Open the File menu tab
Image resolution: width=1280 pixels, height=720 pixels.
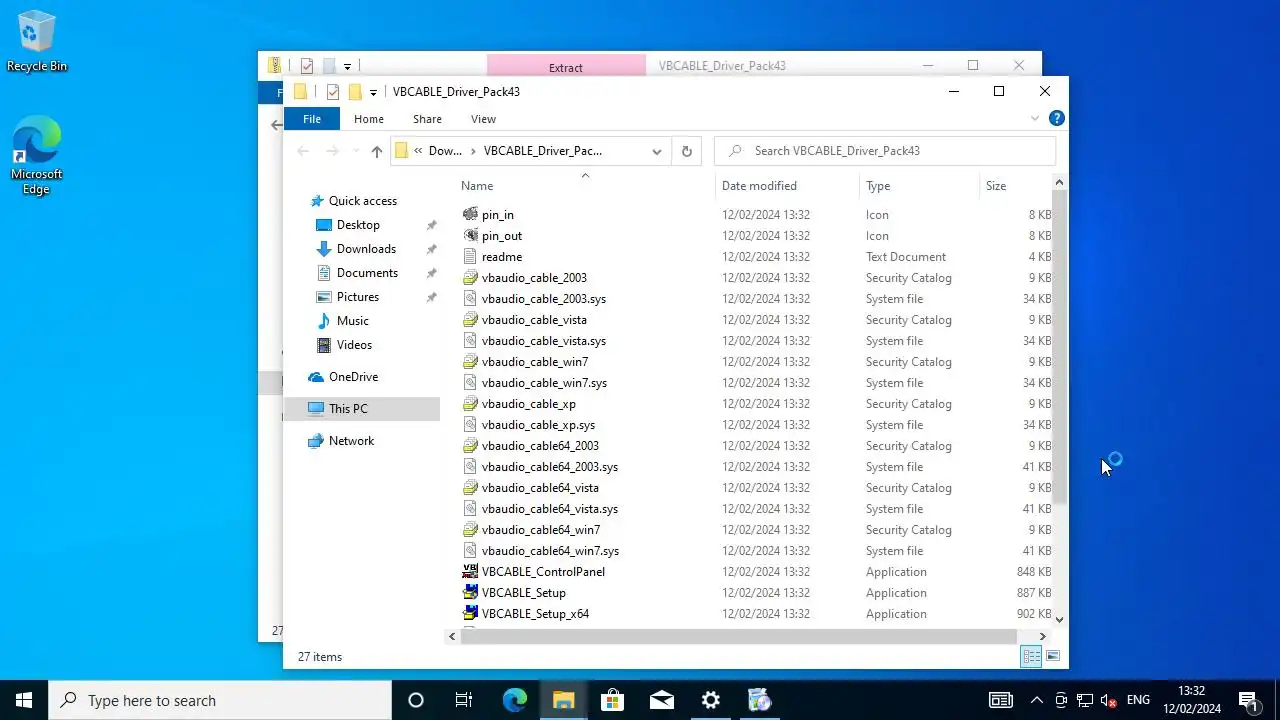312,119
